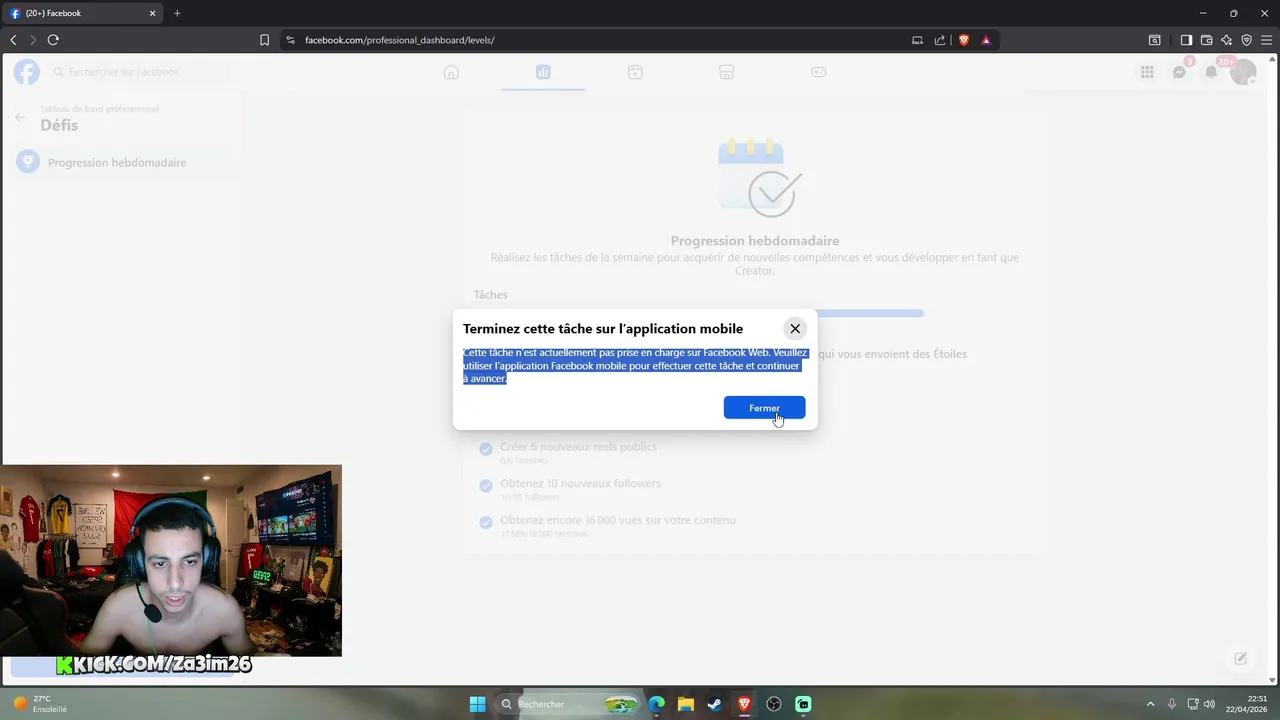Click the Tableau de bord professionnel link
This screenshot has height=720, width=1280.
click(x=99, y=108)
